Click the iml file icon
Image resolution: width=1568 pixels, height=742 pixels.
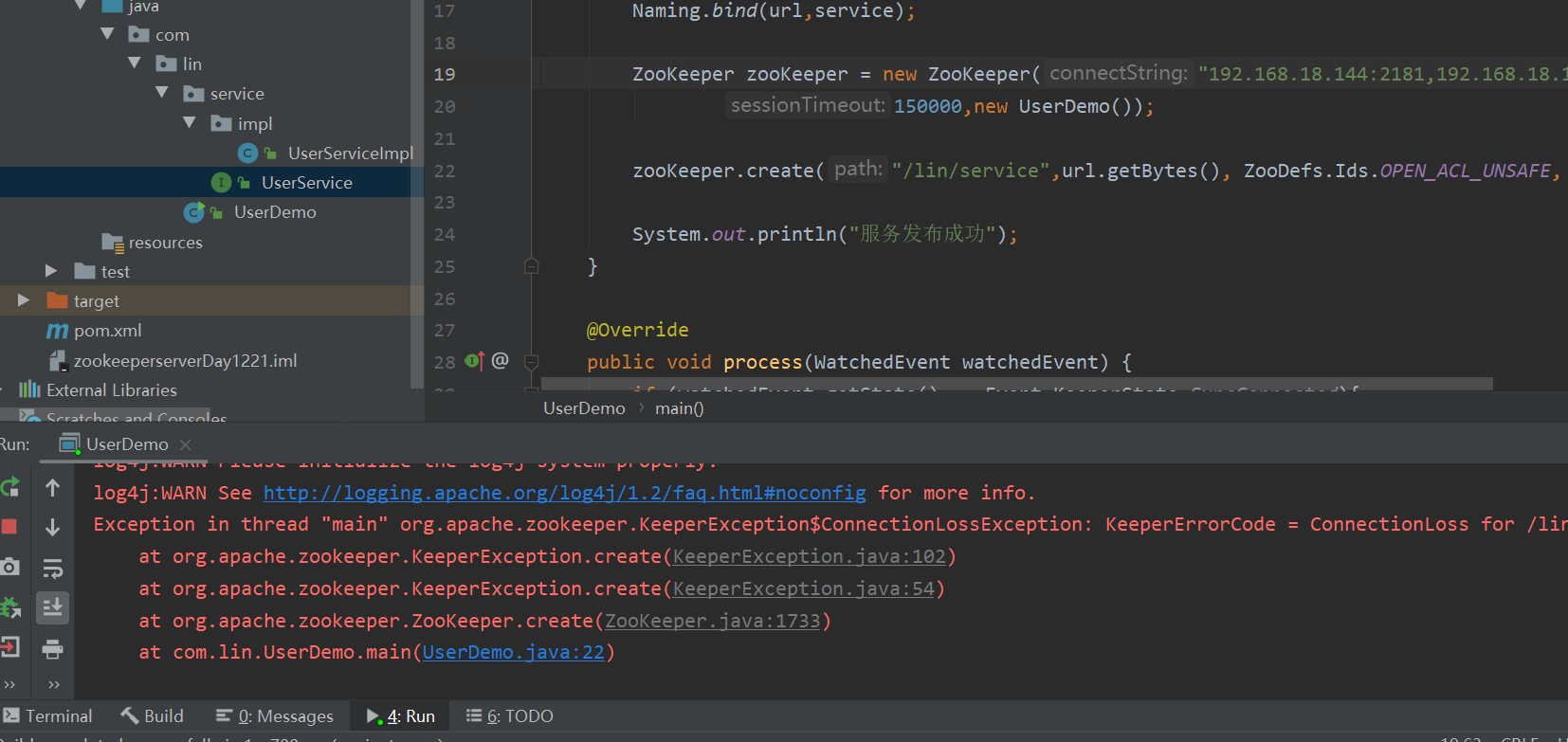click(x=57, y=360)
